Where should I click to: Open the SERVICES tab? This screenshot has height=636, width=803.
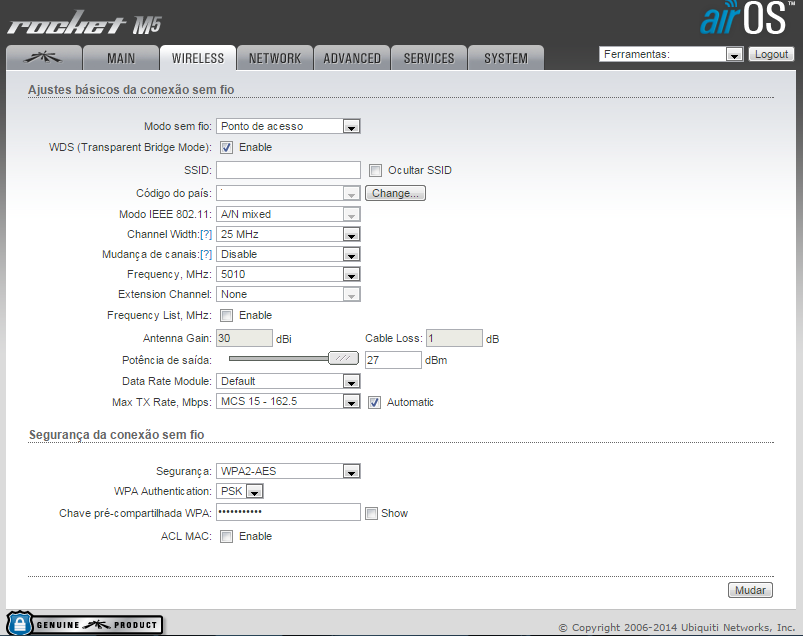(x=429, y=58)
